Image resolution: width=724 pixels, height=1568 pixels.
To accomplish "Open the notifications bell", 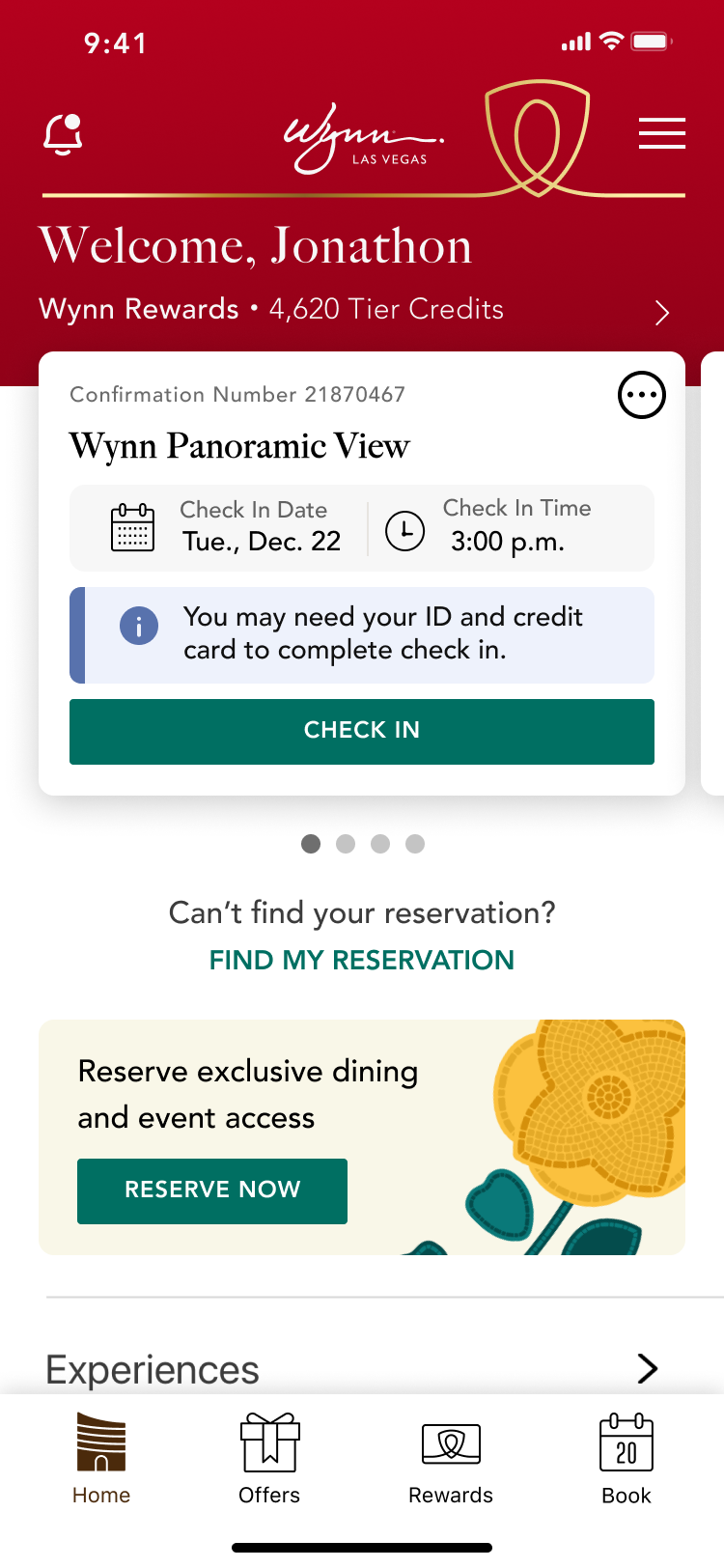I will coord(64,134).
